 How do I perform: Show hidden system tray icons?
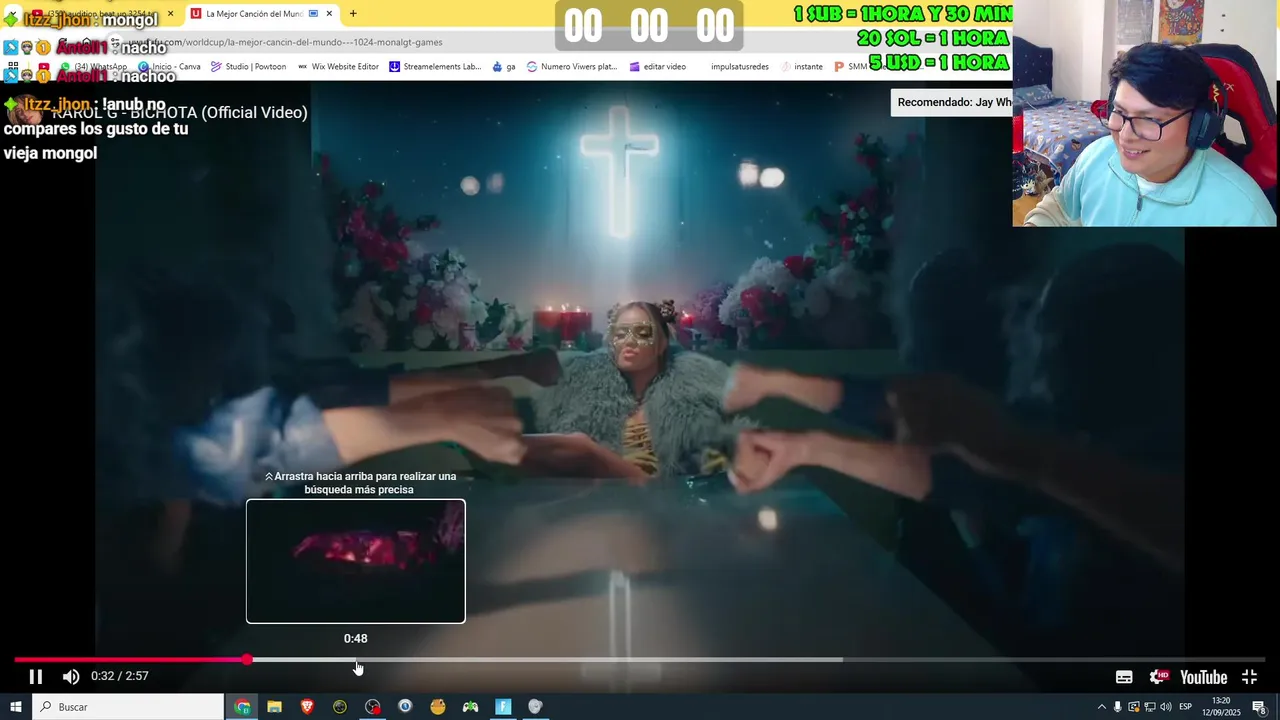pos(1102,707)
